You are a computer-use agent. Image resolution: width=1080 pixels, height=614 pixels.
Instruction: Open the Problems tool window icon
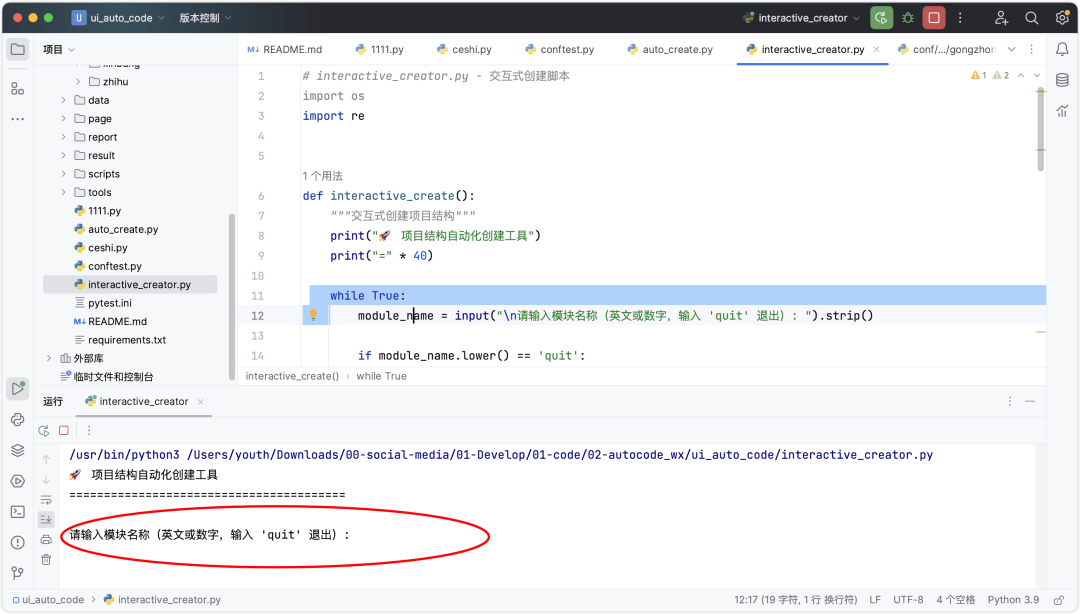[x=17, y=542]
